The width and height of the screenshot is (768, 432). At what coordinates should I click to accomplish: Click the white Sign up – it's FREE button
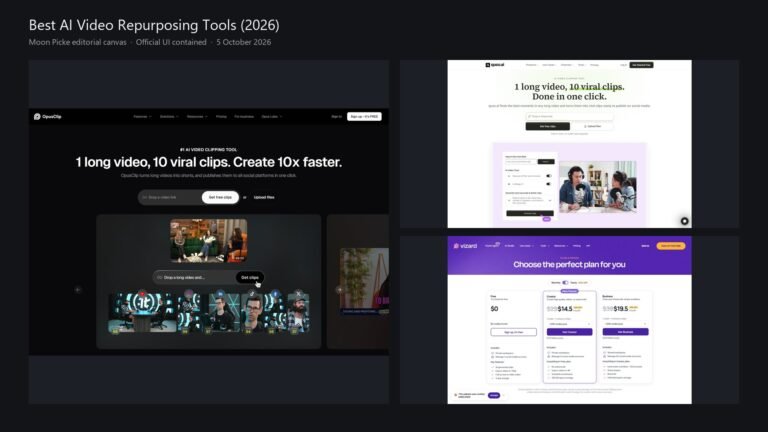(364, 117)
